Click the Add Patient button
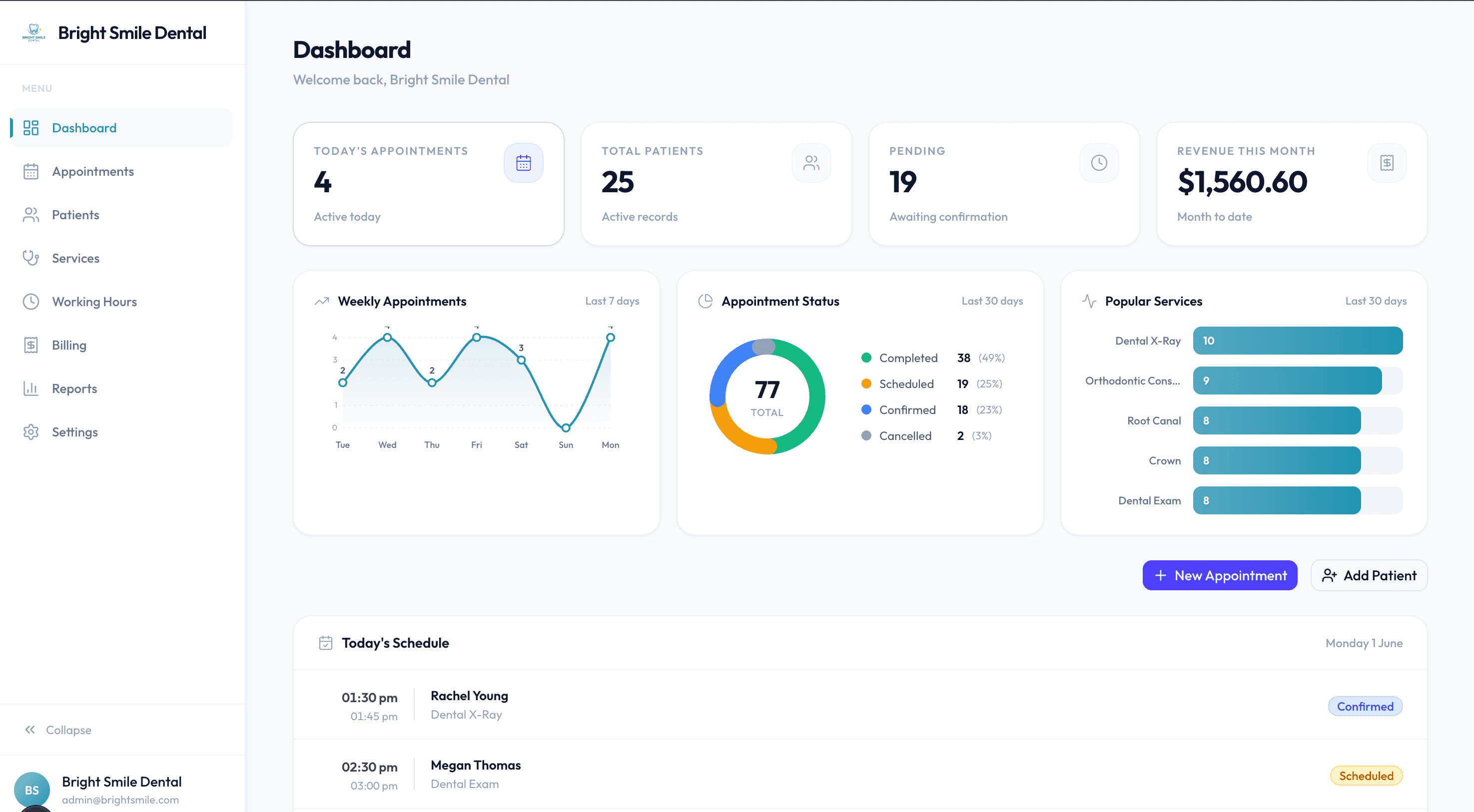1474x812 pixels. pos(1369,575)
